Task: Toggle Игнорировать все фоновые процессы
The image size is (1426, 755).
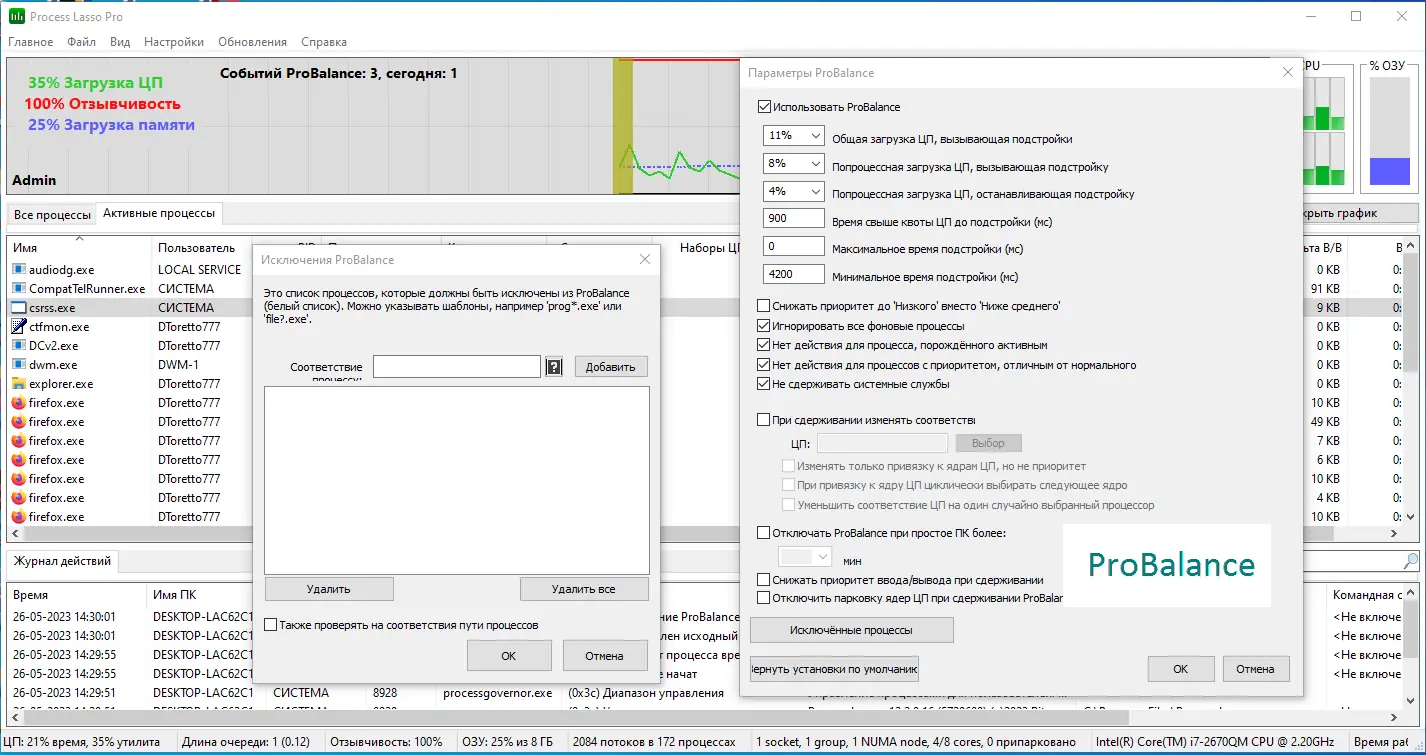Action: [x=765, y=326]
